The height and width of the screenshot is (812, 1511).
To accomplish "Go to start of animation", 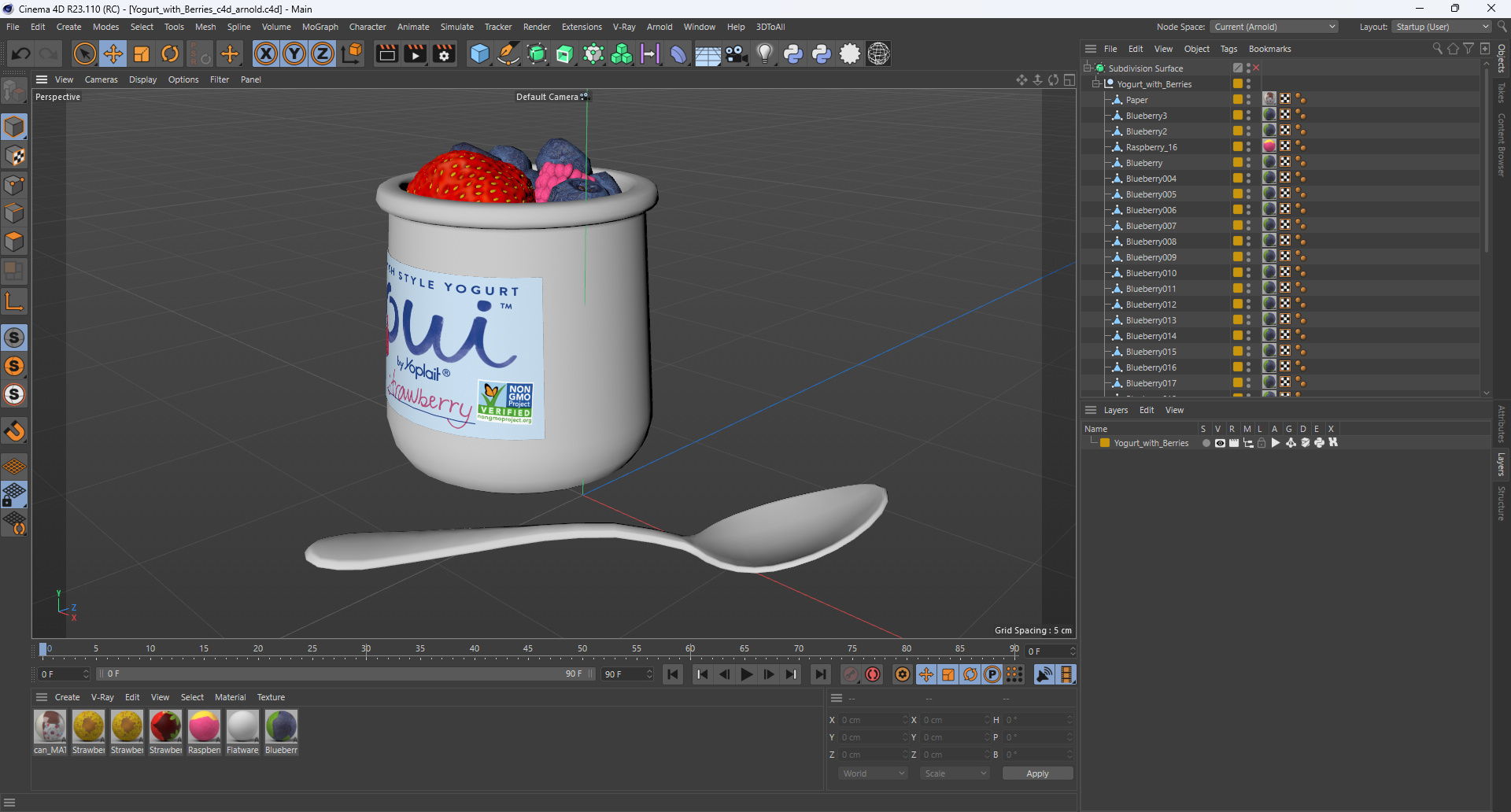I will point(673,674).
